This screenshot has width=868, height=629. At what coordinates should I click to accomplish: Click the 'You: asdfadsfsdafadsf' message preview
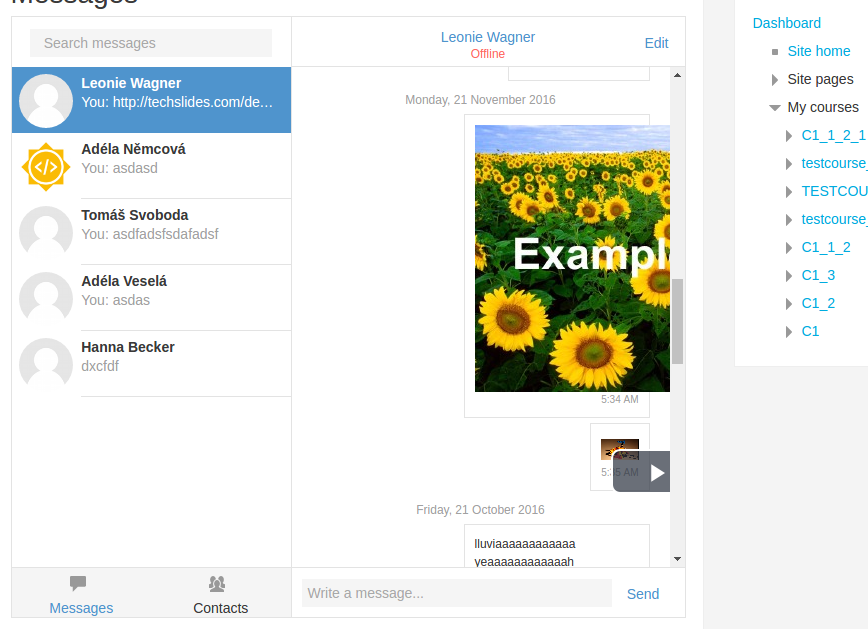pos(150,234)
